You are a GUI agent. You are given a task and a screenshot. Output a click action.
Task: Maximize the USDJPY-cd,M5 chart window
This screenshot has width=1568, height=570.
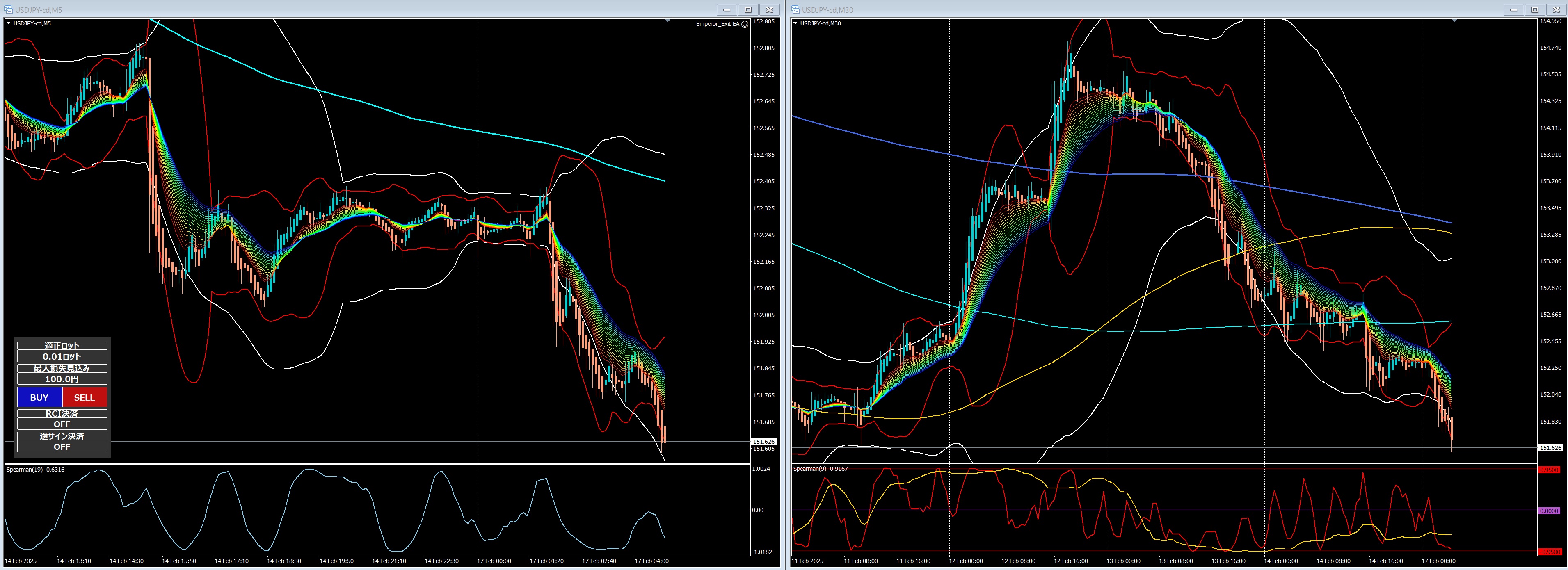[x=748, y=10]
